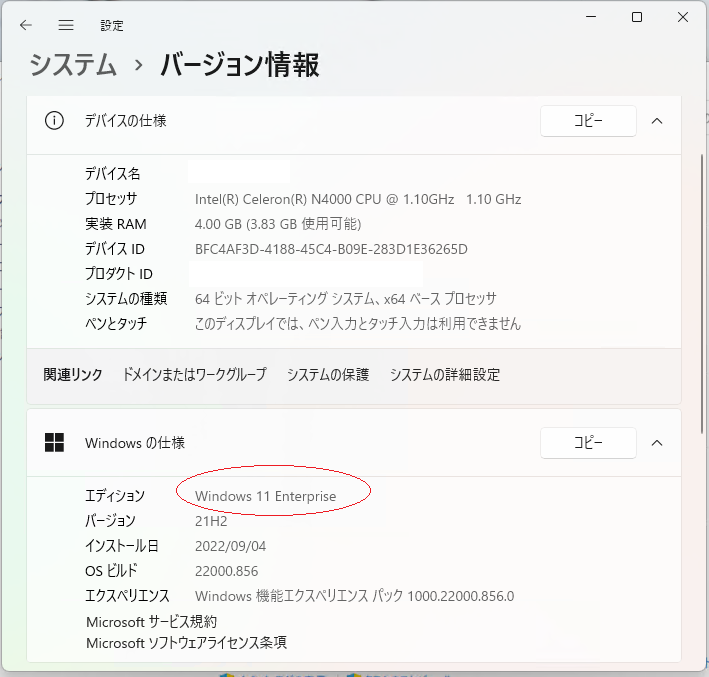Select the RAM value 4.00 GB
This screenshot has height=677, width=709.
(x=278, y=224)
